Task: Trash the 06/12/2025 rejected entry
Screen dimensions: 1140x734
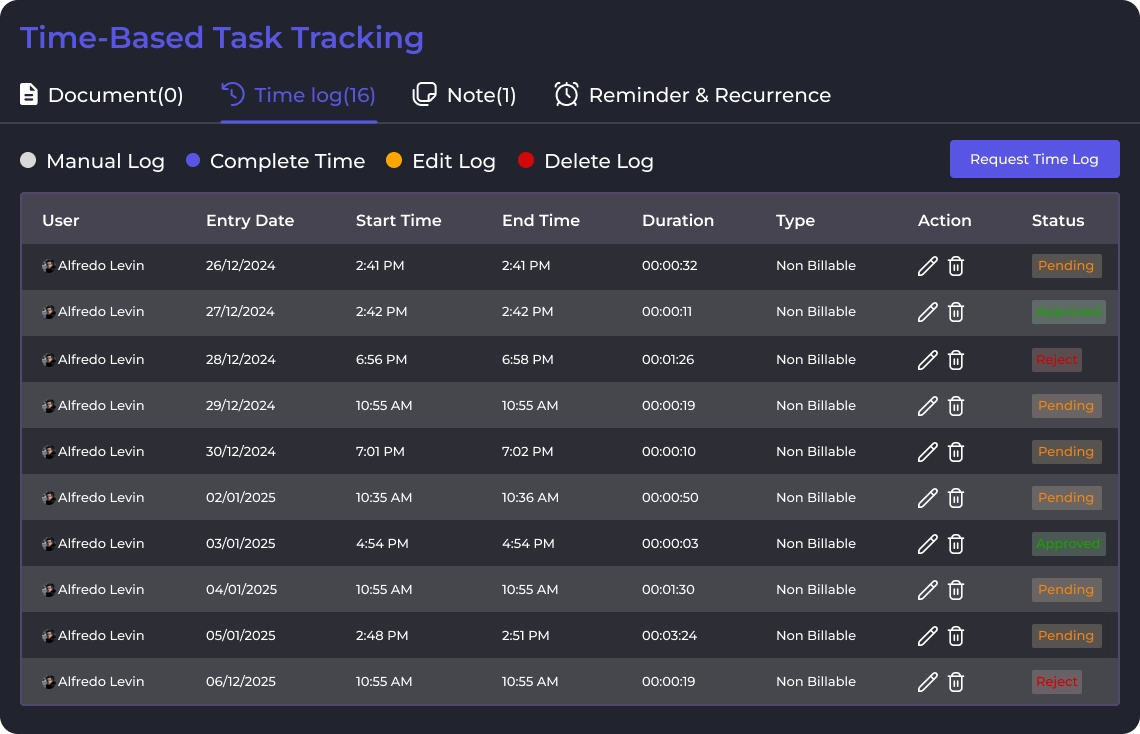Action: pos(956,682)
